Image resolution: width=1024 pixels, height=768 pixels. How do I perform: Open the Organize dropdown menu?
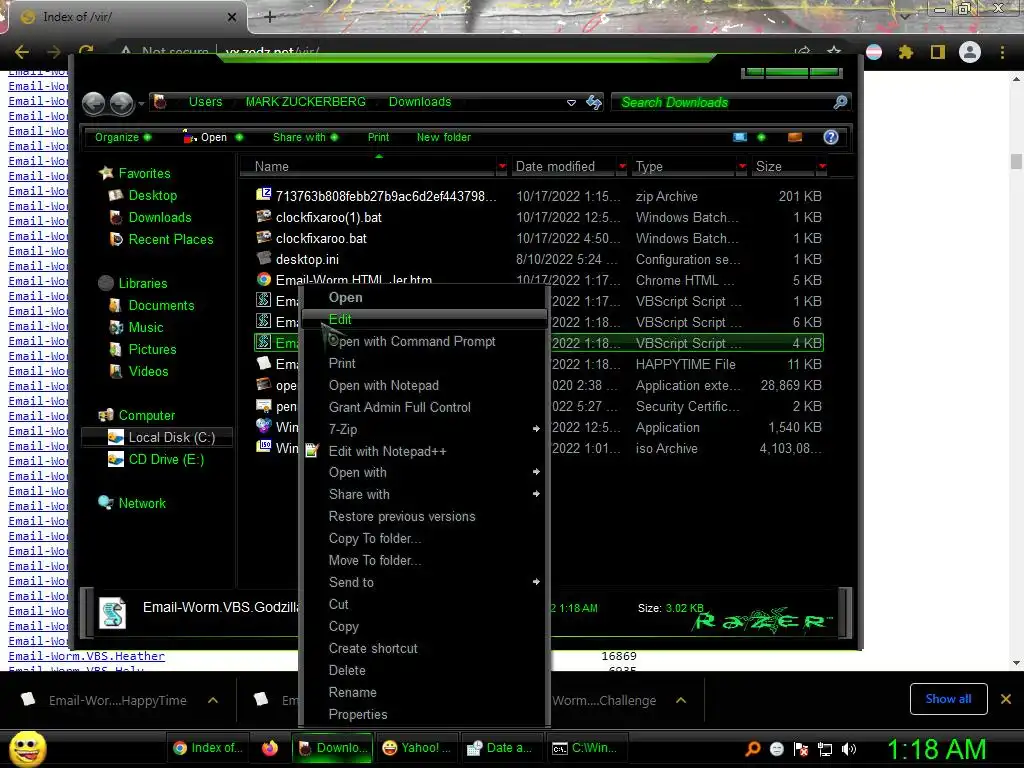(123, 137)
